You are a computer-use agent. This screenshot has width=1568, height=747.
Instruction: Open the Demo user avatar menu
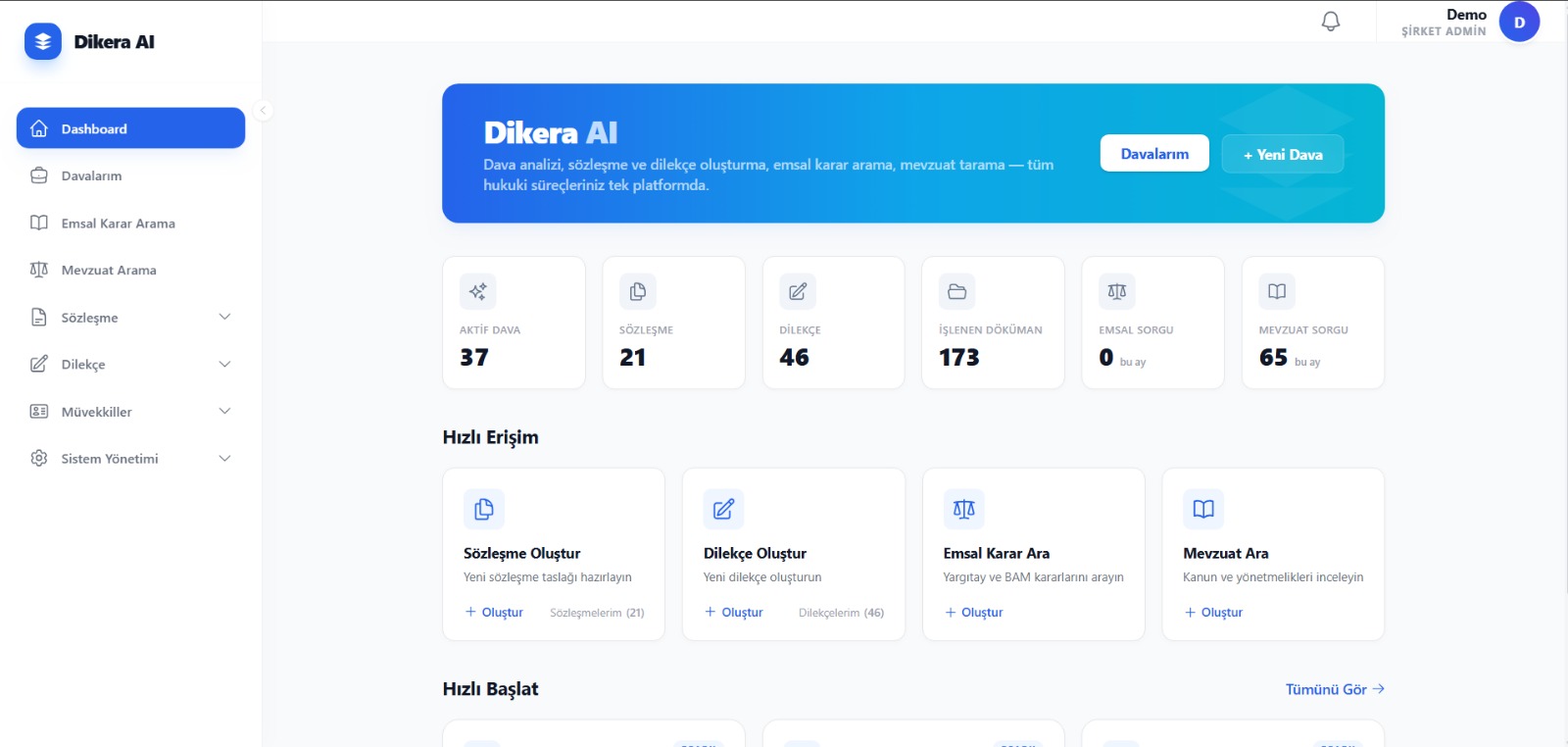click(1518, 22)
